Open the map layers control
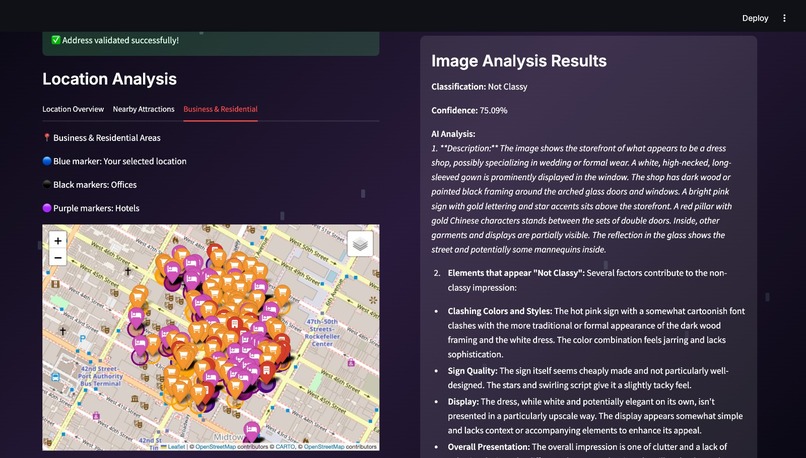The image size is (806, 458). pyautogui.click(x=360, y=243)
